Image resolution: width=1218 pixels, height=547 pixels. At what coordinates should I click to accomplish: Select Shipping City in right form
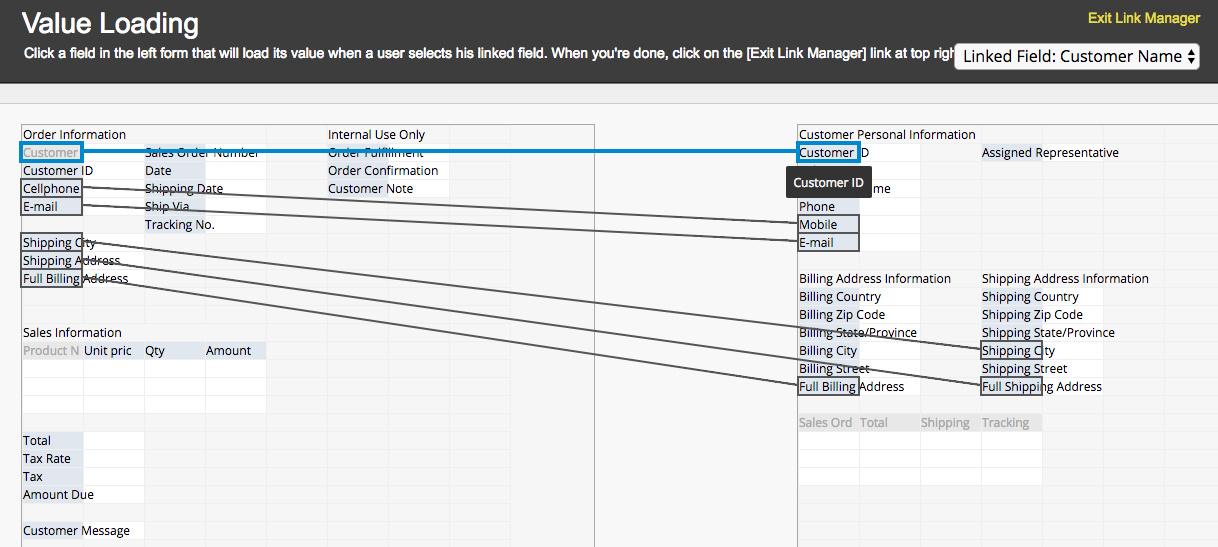click(1011, 351)
